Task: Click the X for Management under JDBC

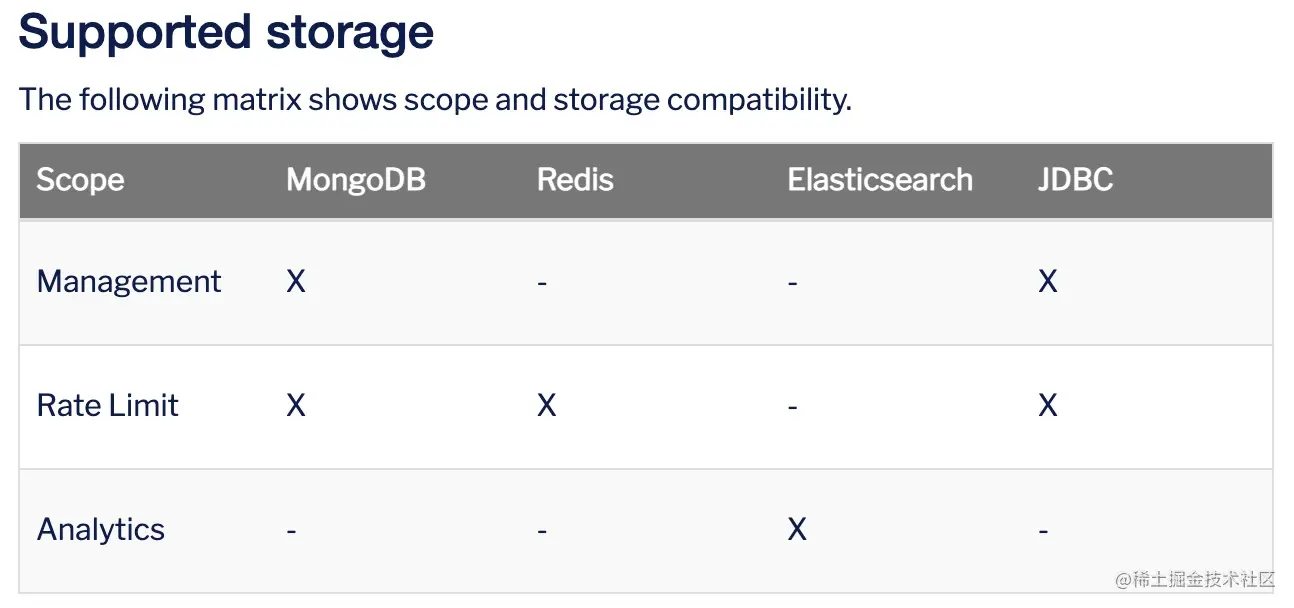Action: tap(1048, 282)
